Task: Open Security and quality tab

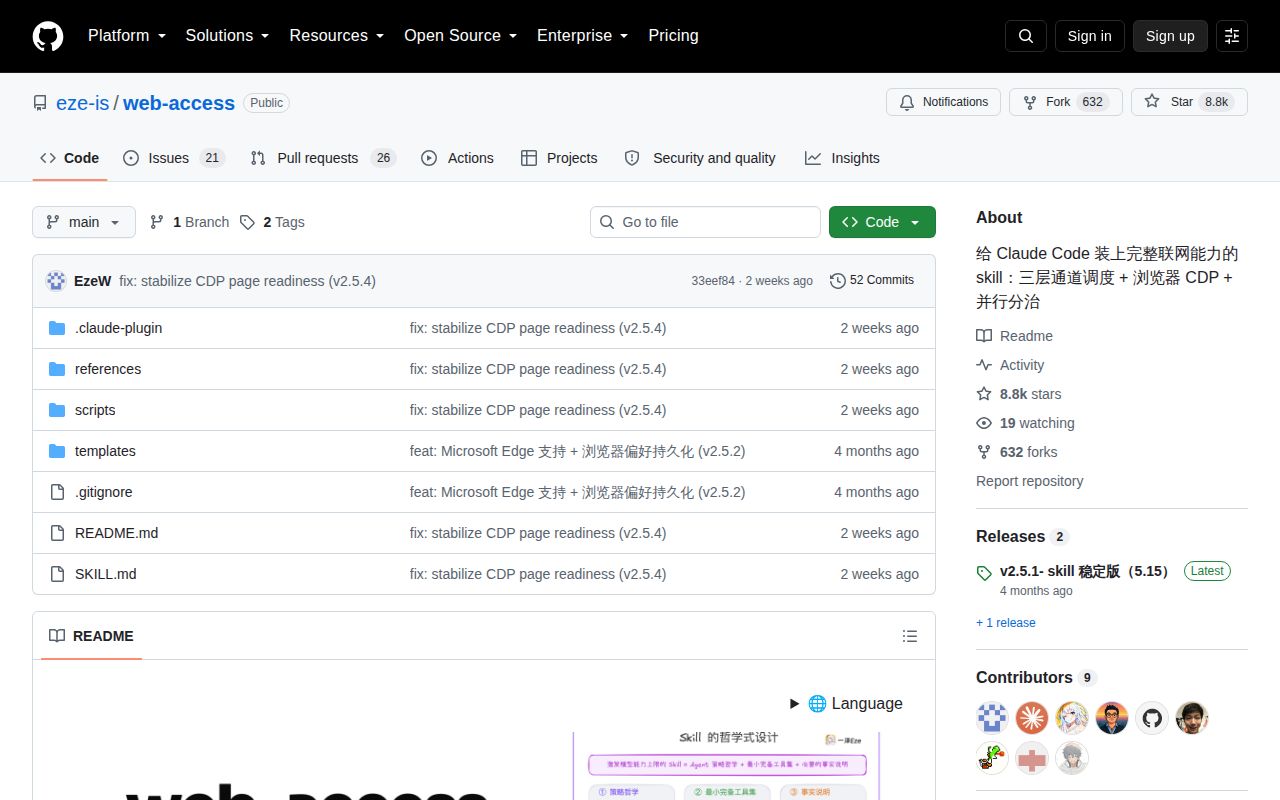Action: (700, 158)
